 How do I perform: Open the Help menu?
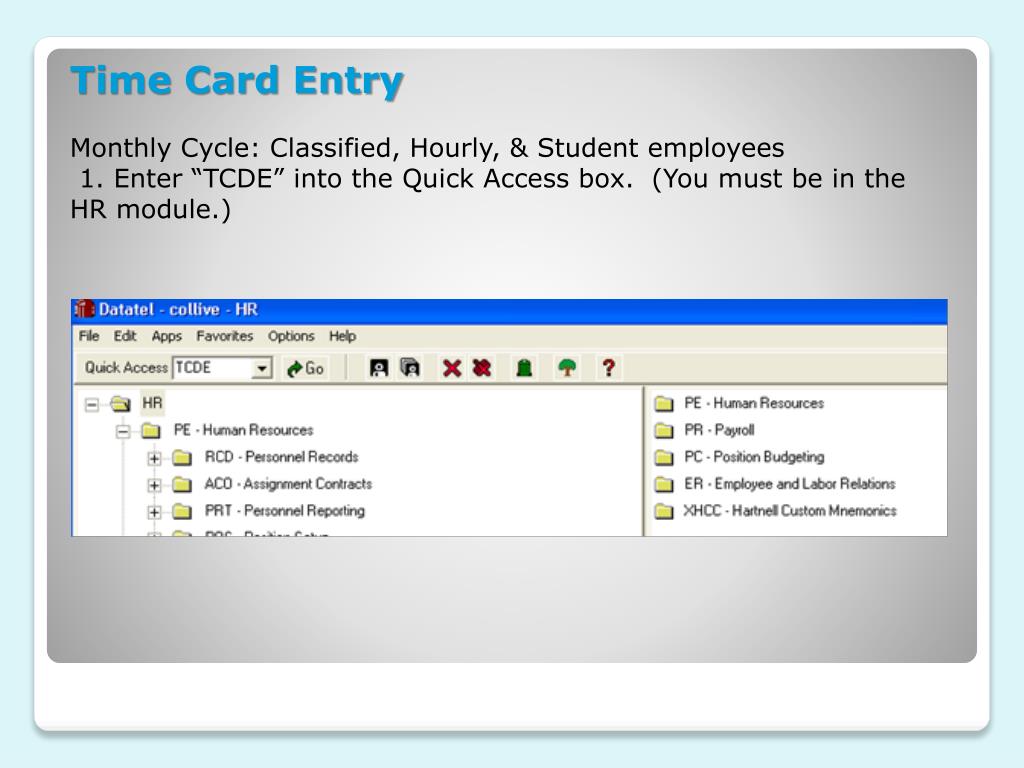pos(342,336)
